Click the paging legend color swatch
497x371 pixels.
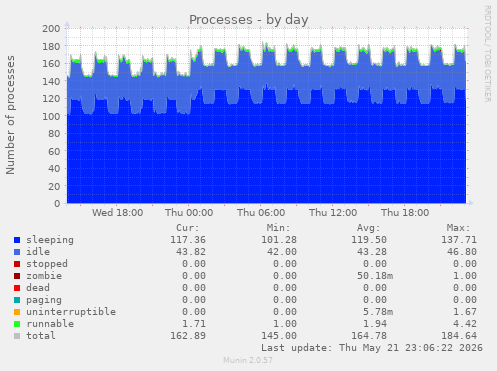coord(17,300)
